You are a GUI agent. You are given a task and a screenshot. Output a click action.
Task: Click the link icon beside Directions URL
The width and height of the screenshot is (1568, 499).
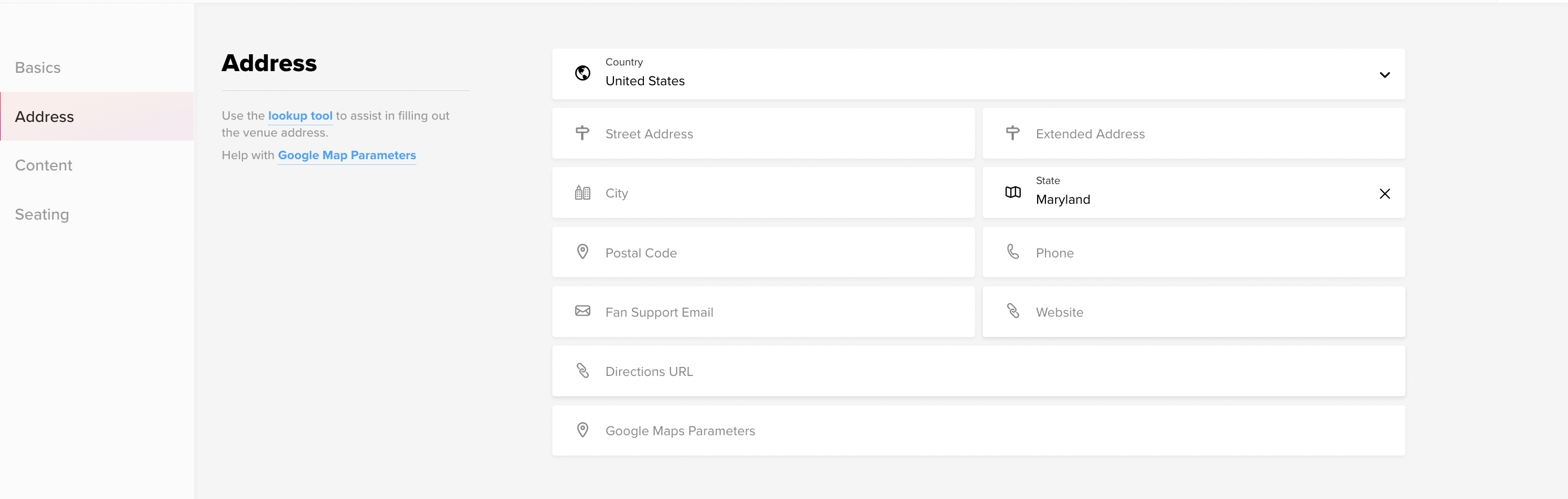tap(582, 371)
